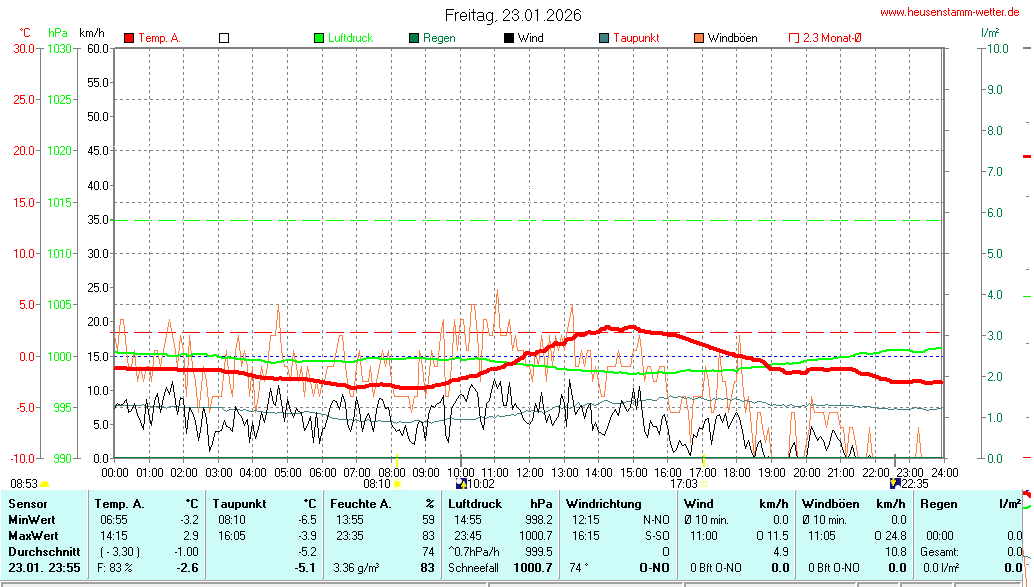Viewport: 1034px width, 587px height.
Task: Click the yellow icon beside 08:53
Action: coord(45,483)
